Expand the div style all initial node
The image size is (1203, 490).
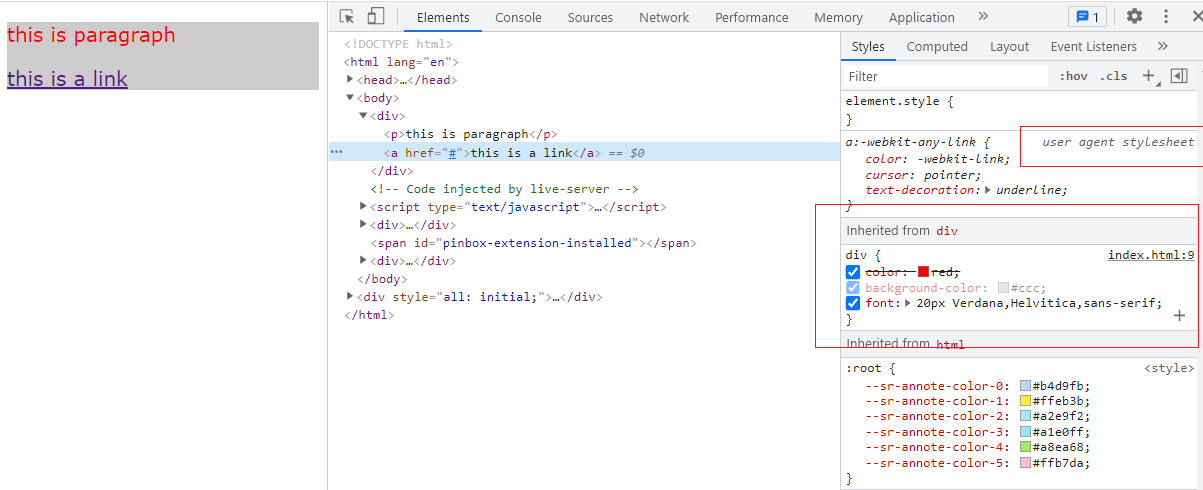[350, 297]
